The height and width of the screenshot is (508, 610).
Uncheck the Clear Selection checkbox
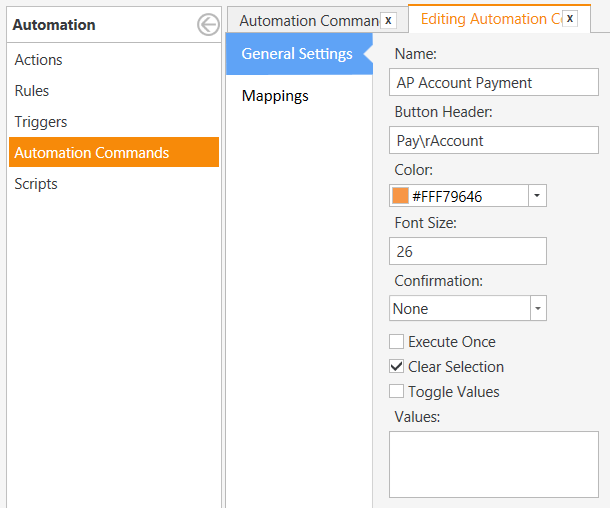click(397, 367)
